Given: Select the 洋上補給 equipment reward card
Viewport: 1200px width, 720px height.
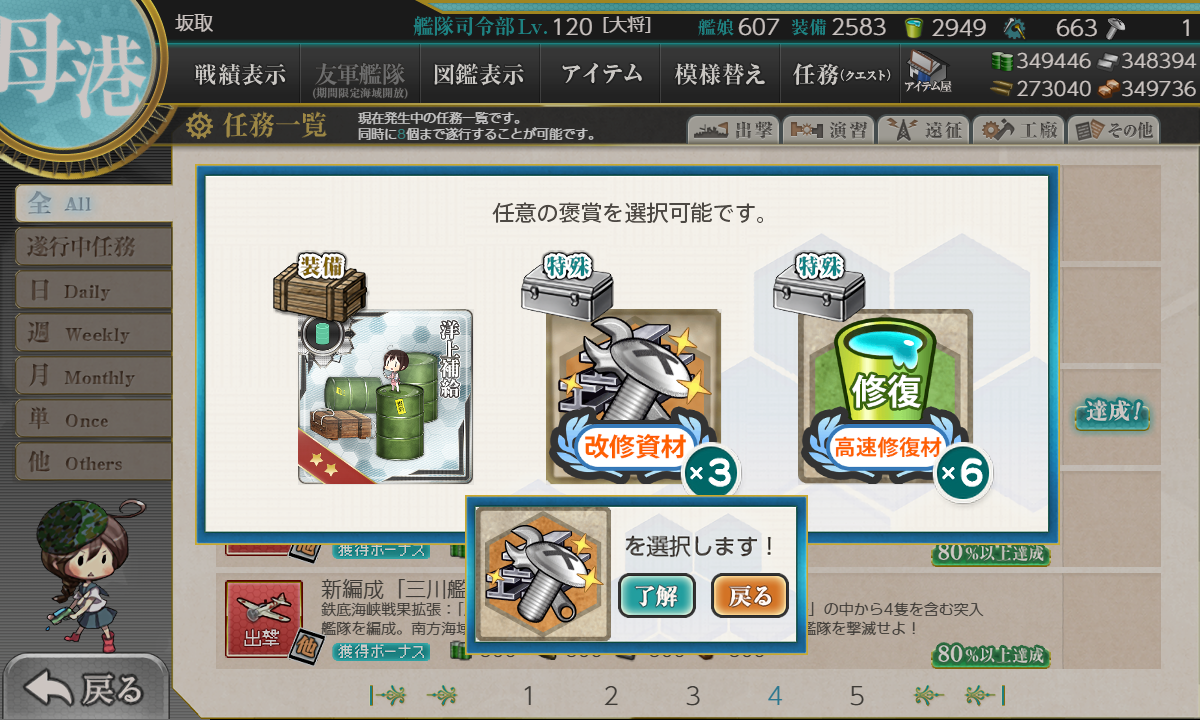Looking at the screenshot, I should click(x=385, y=397).
